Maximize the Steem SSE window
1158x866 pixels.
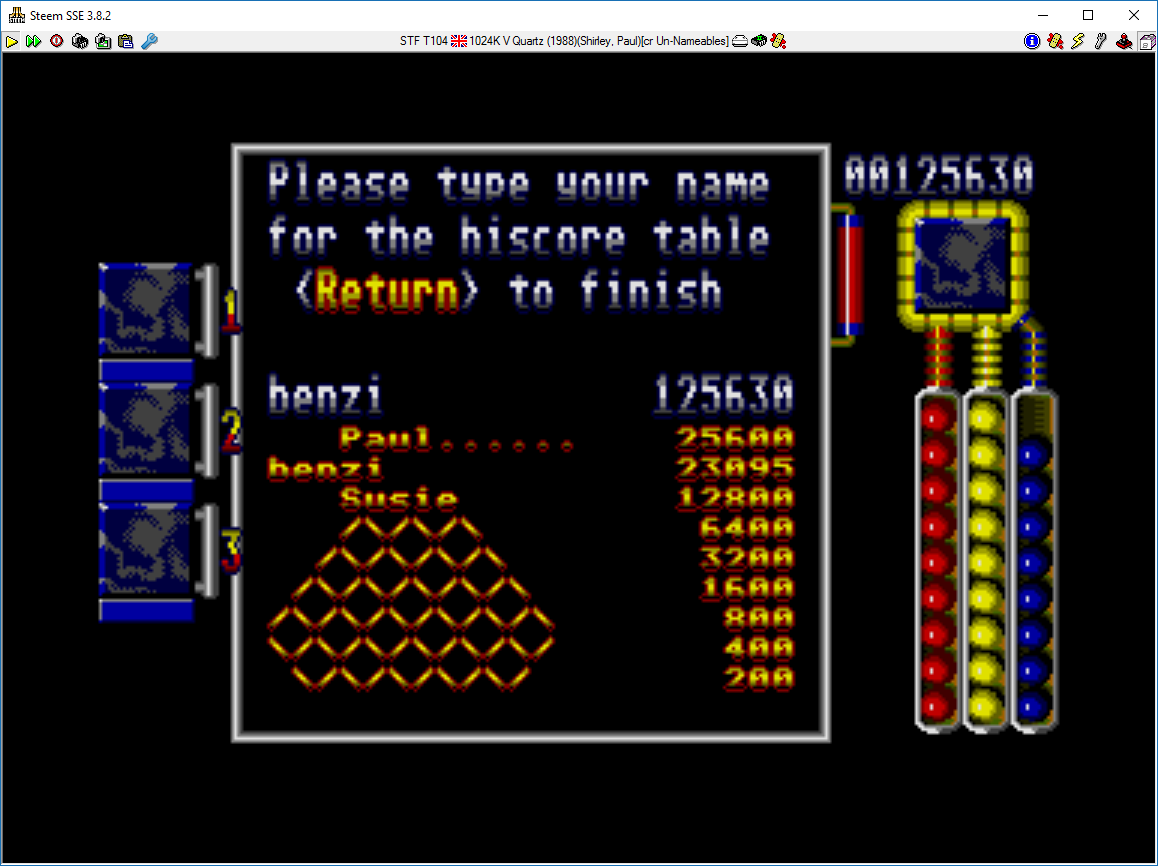[x=1088, y=15]
